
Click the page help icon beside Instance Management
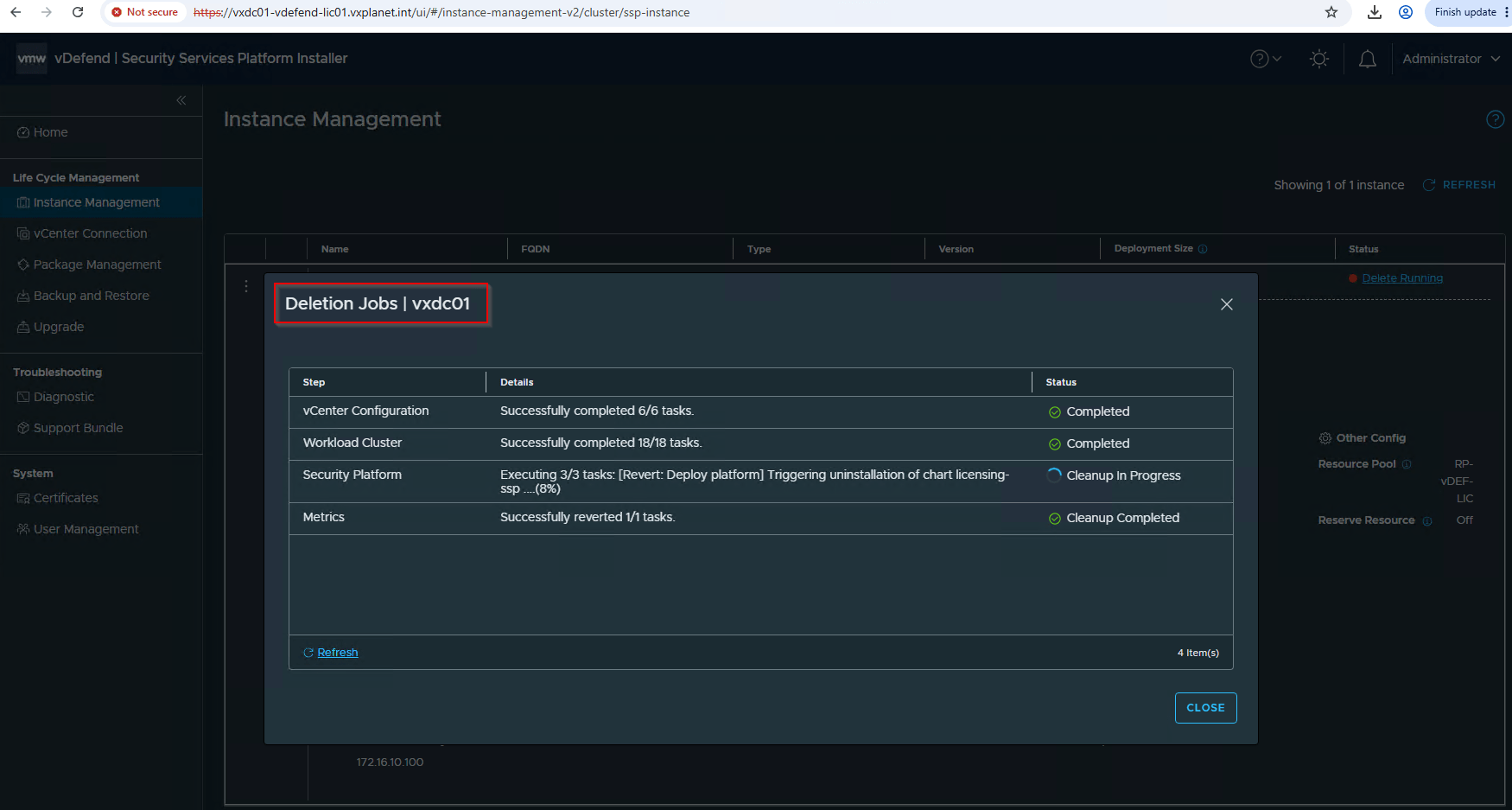click(1495, 119)
